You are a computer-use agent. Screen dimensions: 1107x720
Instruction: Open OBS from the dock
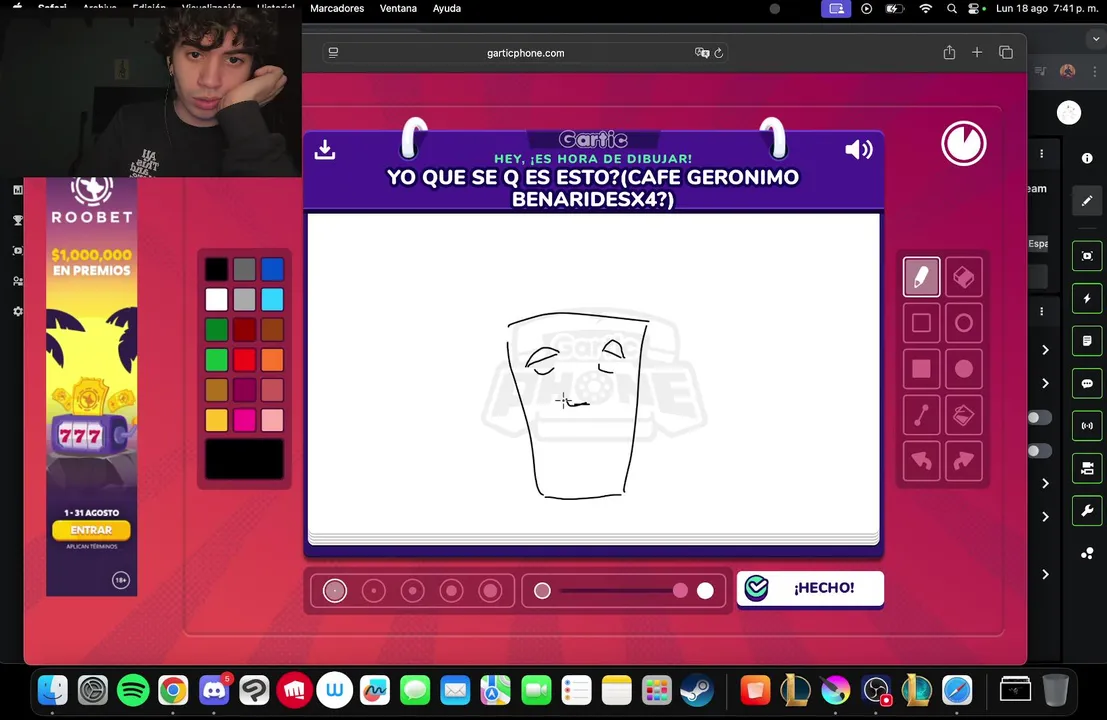point(876,690)
